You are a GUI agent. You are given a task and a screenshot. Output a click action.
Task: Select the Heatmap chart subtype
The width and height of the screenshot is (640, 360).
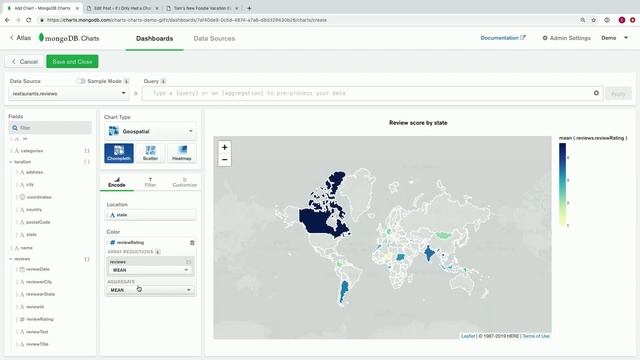tap(182, 153)
